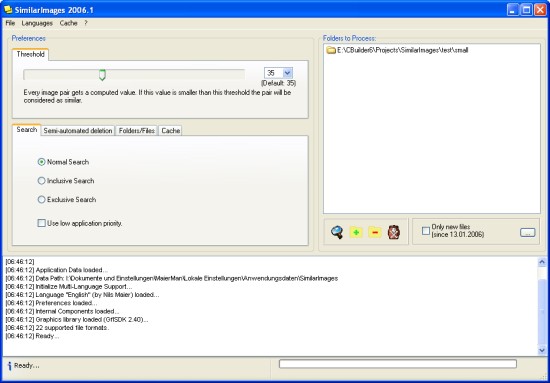Click log line 'Application Data loaded...'
Viewport: 550px width, 383px height.
tap(57, 270)
